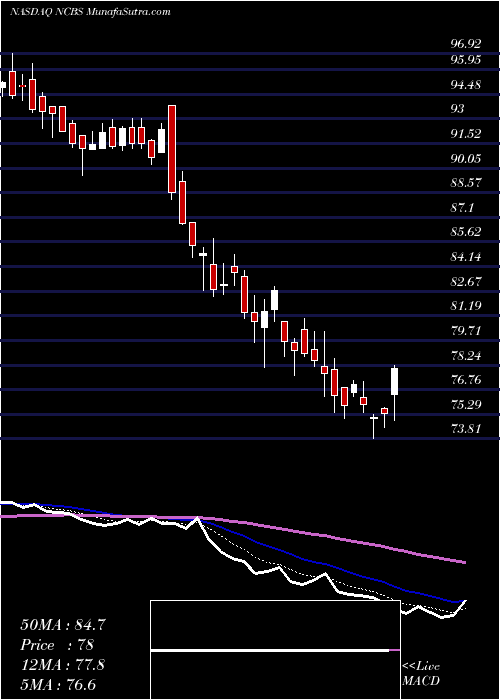Click the 82.67 price axis label

[466, 282]
